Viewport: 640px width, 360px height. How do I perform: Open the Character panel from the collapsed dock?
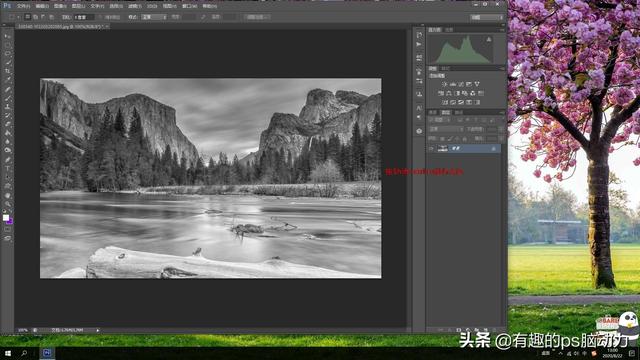(x=419, y=108)
